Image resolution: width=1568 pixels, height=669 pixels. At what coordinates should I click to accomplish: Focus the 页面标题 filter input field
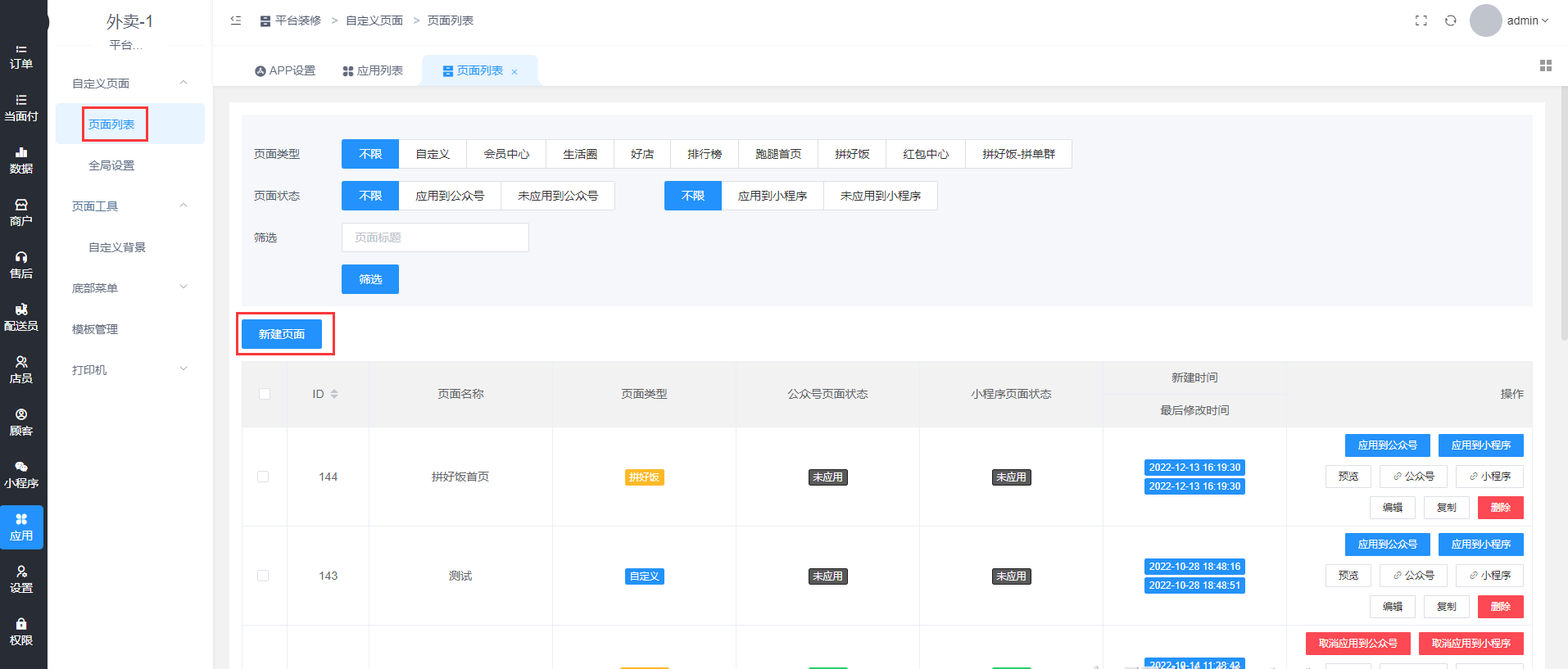tap(435, 237)
